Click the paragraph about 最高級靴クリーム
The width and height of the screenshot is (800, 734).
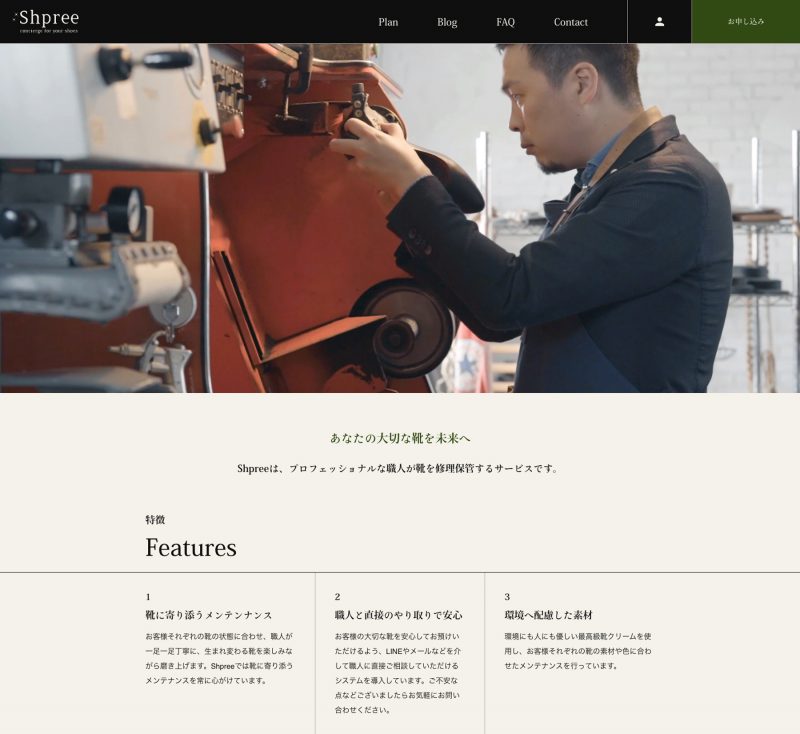pos(578,651)
